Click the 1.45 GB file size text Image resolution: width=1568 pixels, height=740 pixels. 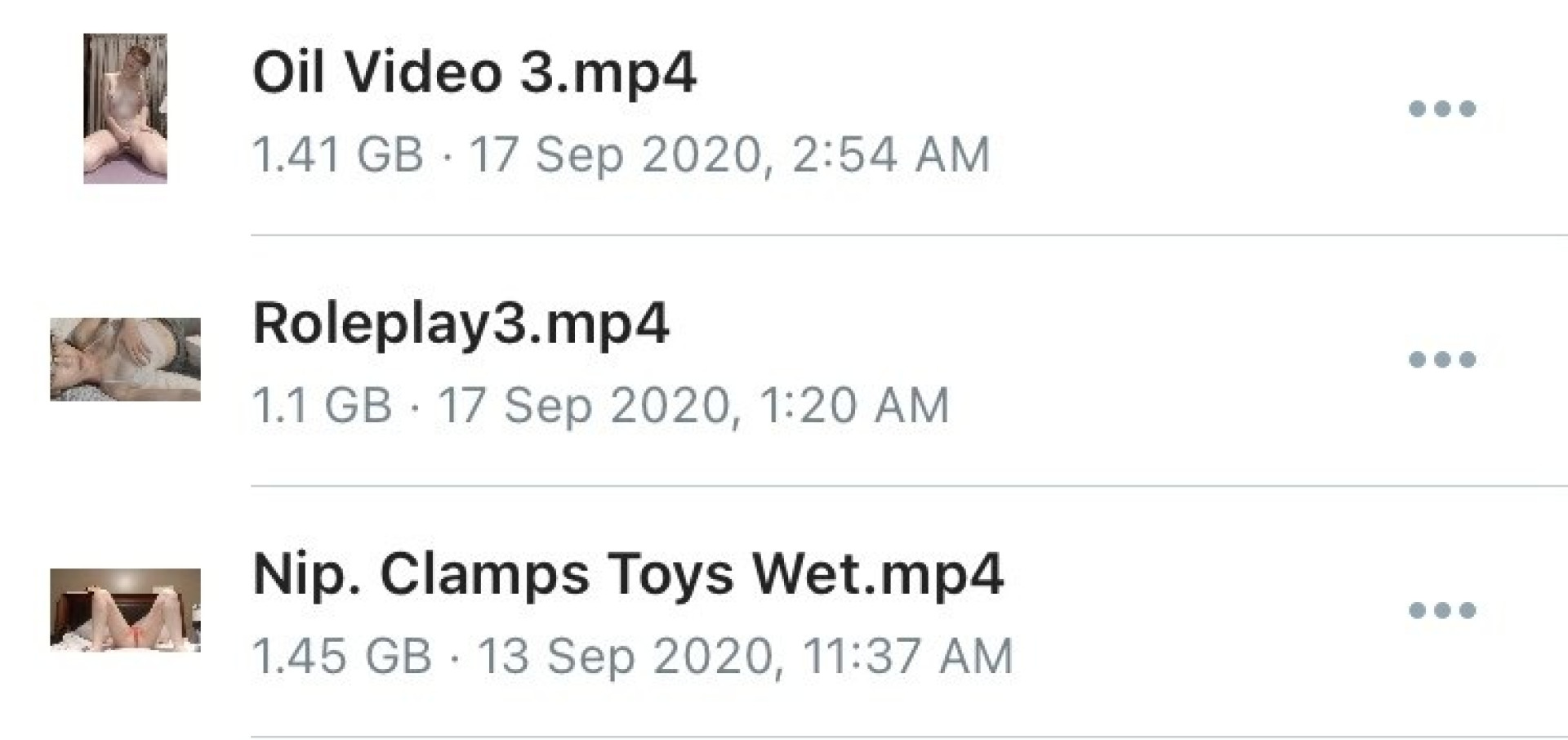[342, 656]
